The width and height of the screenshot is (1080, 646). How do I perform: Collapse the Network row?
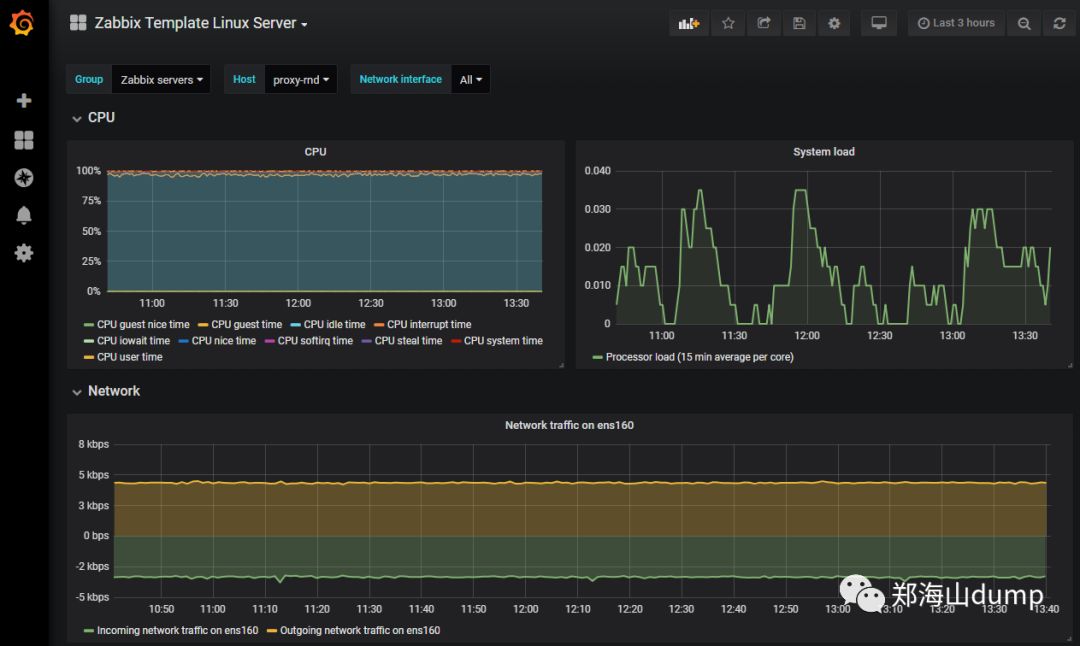tap(106, 391)
